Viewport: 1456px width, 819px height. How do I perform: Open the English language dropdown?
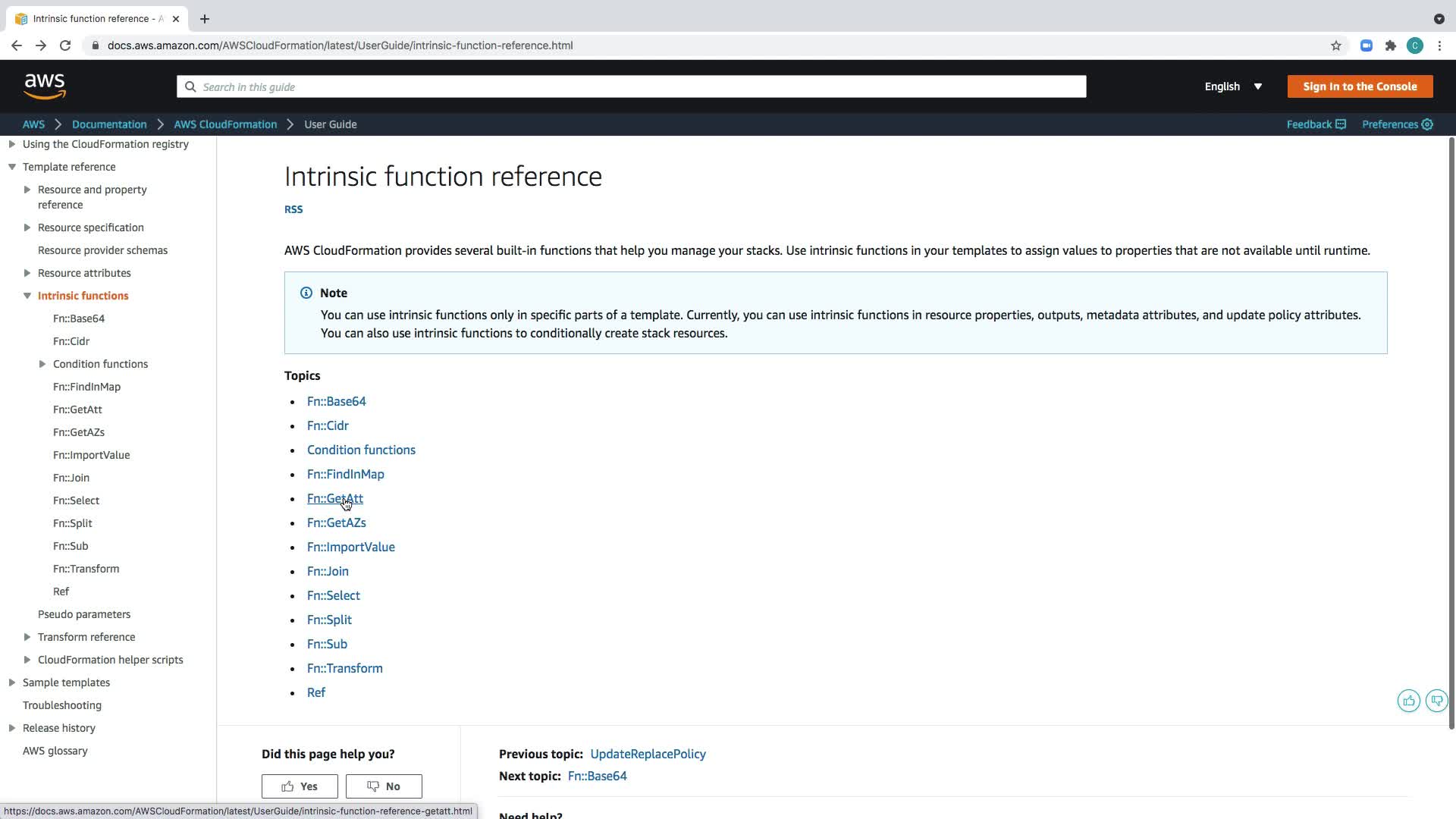(x=1233, y=86)
